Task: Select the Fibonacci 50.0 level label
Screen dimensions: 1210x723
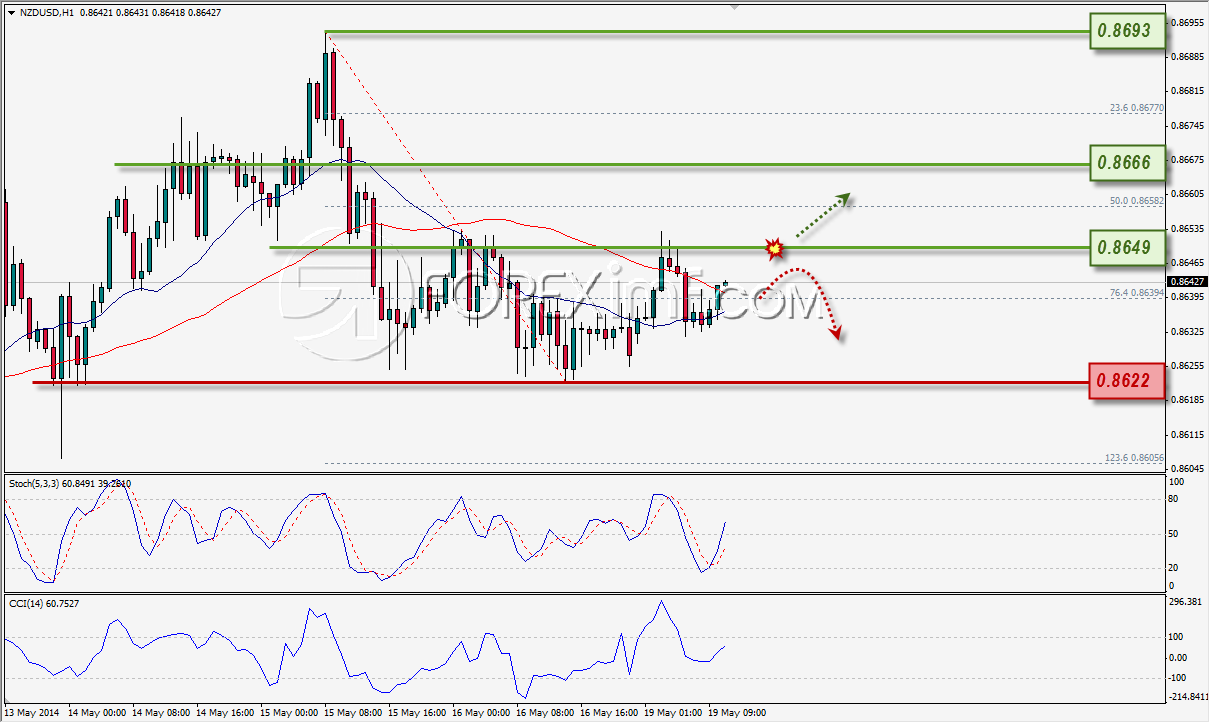Action: [1138, 200]
